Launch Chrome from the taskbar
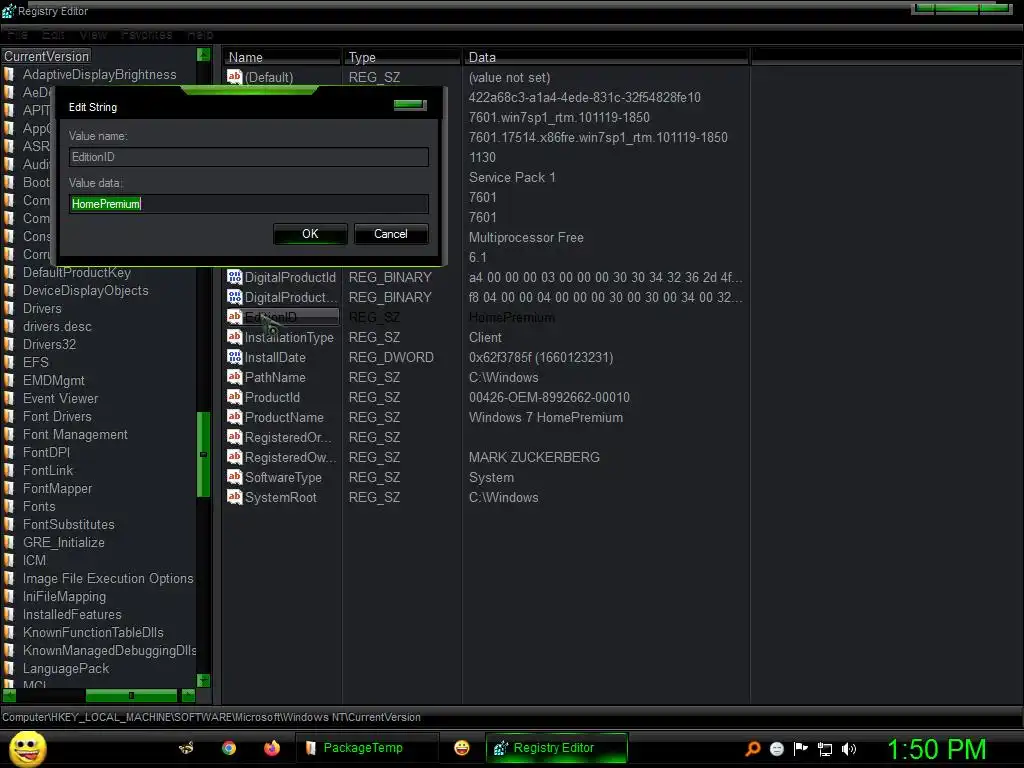Viewport: 1024px width, 768px height. [x=229, y=748]
